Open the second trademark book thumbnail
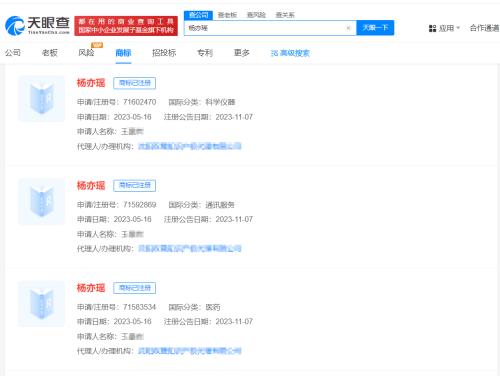This screenshot has width=500, height=376. 41,201
